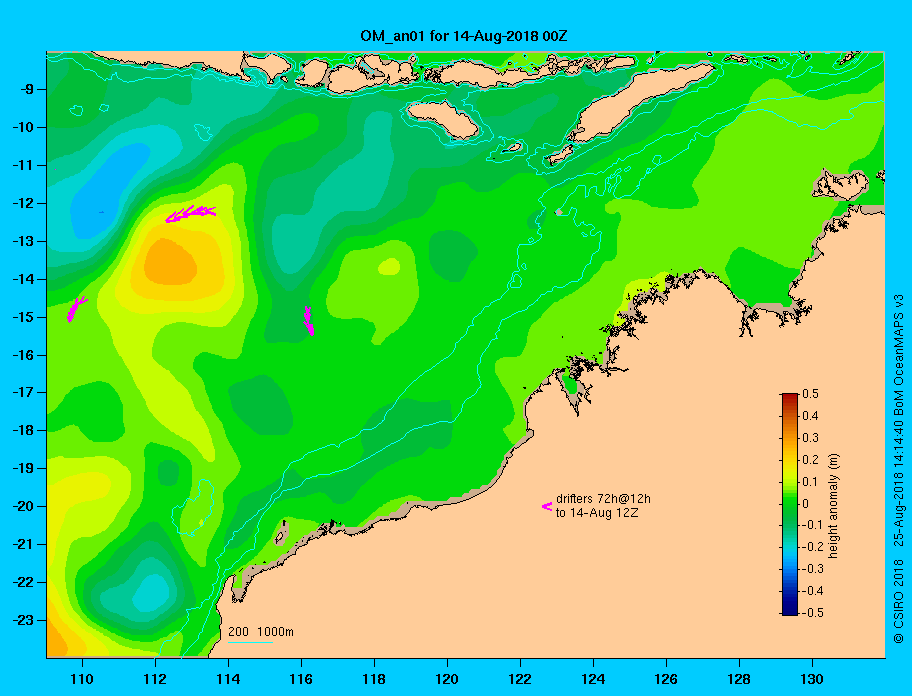Select the drifter track near 116E, -15
The width and height of the screenshot is (912, 696).
pos(309,320)
